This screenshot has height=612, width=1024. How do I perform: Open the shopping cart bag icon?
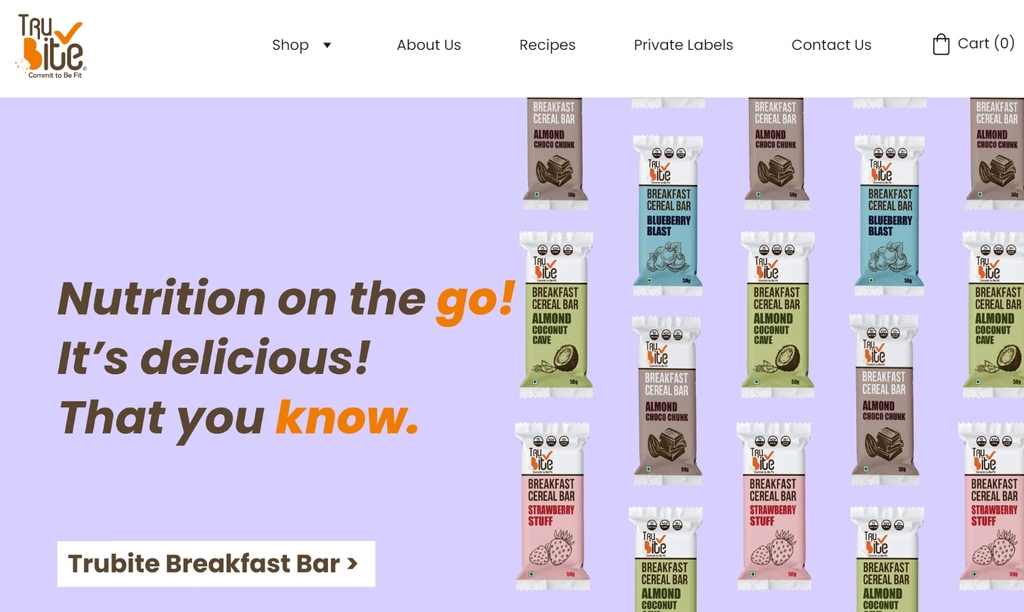940,44
